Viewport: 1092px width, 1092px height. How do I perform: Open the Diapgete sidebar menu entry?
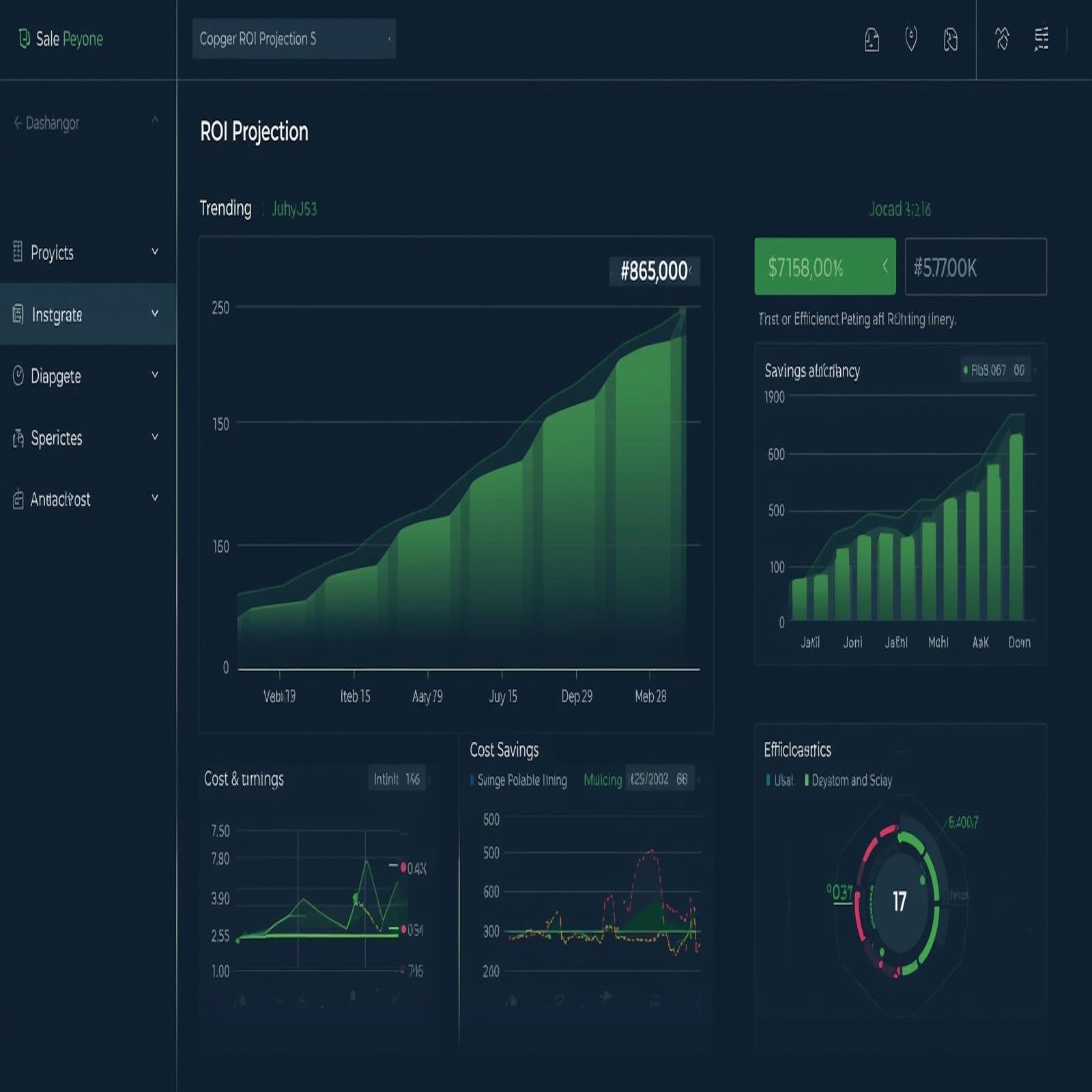click(x=55, y=377)
